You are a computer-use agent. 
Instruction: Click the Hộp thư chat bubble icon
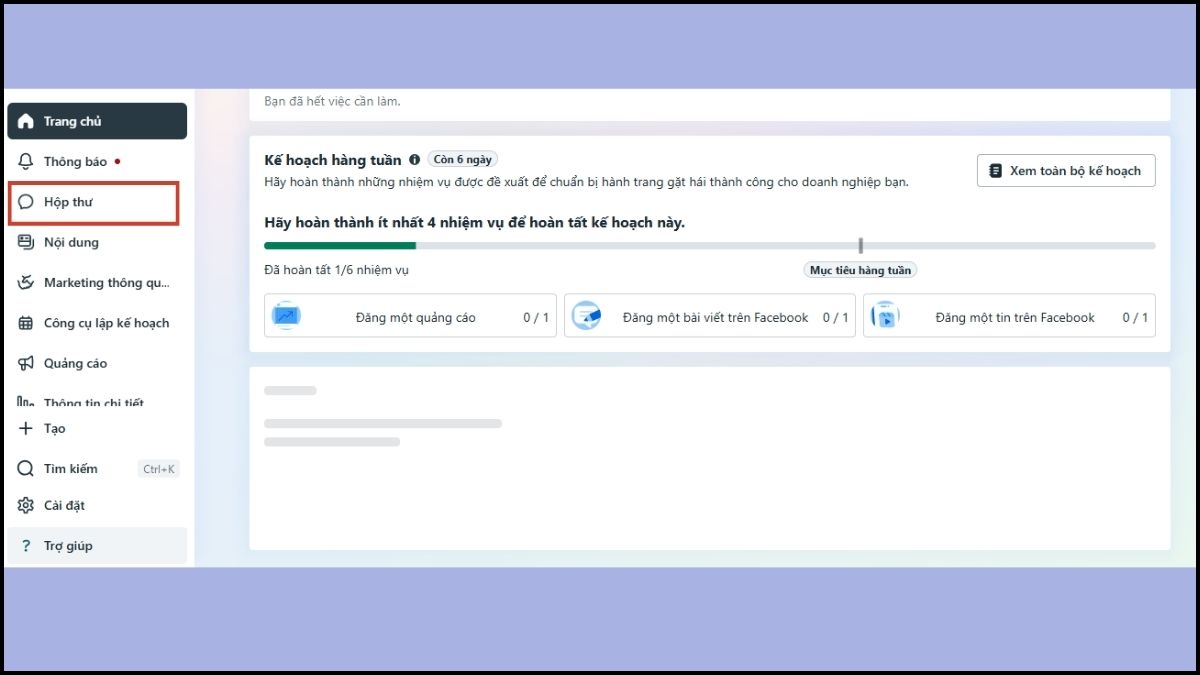coord(26,202)
